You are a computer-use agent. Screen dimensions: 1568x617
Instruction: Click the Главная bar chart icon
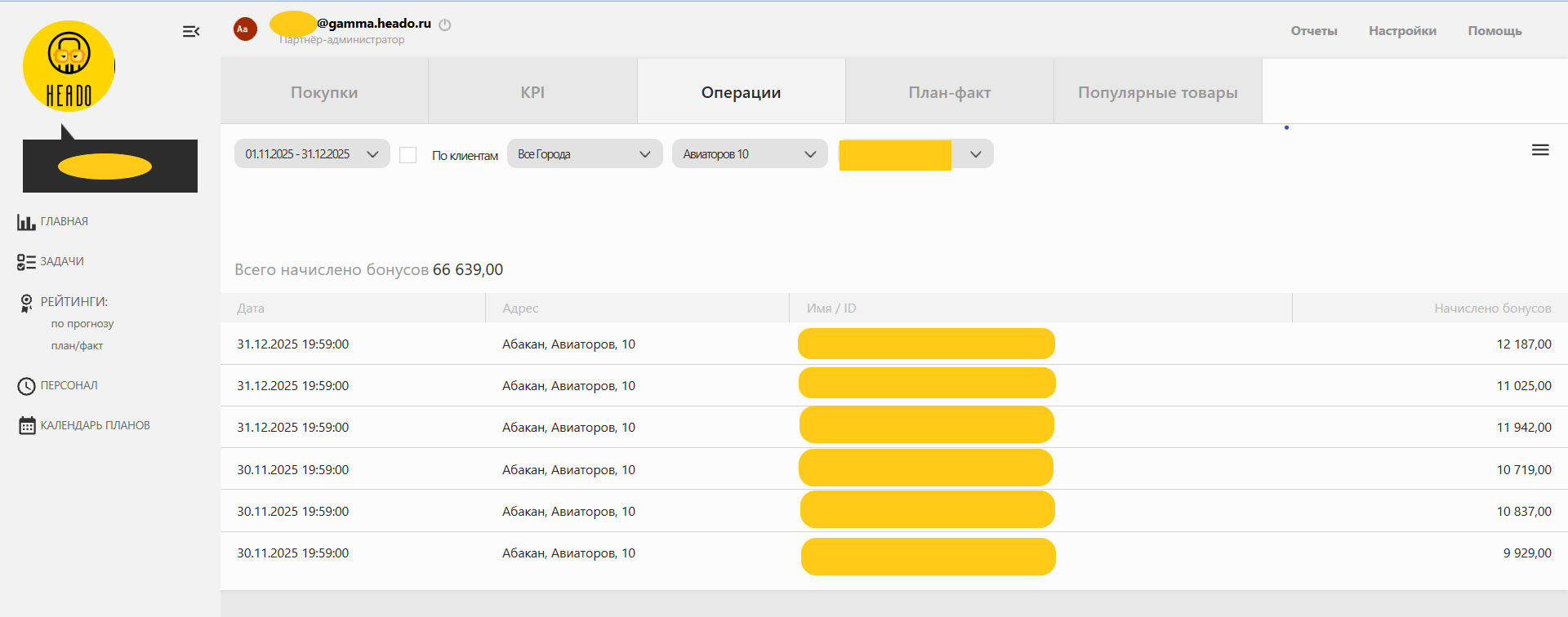(x=26, y=222)
